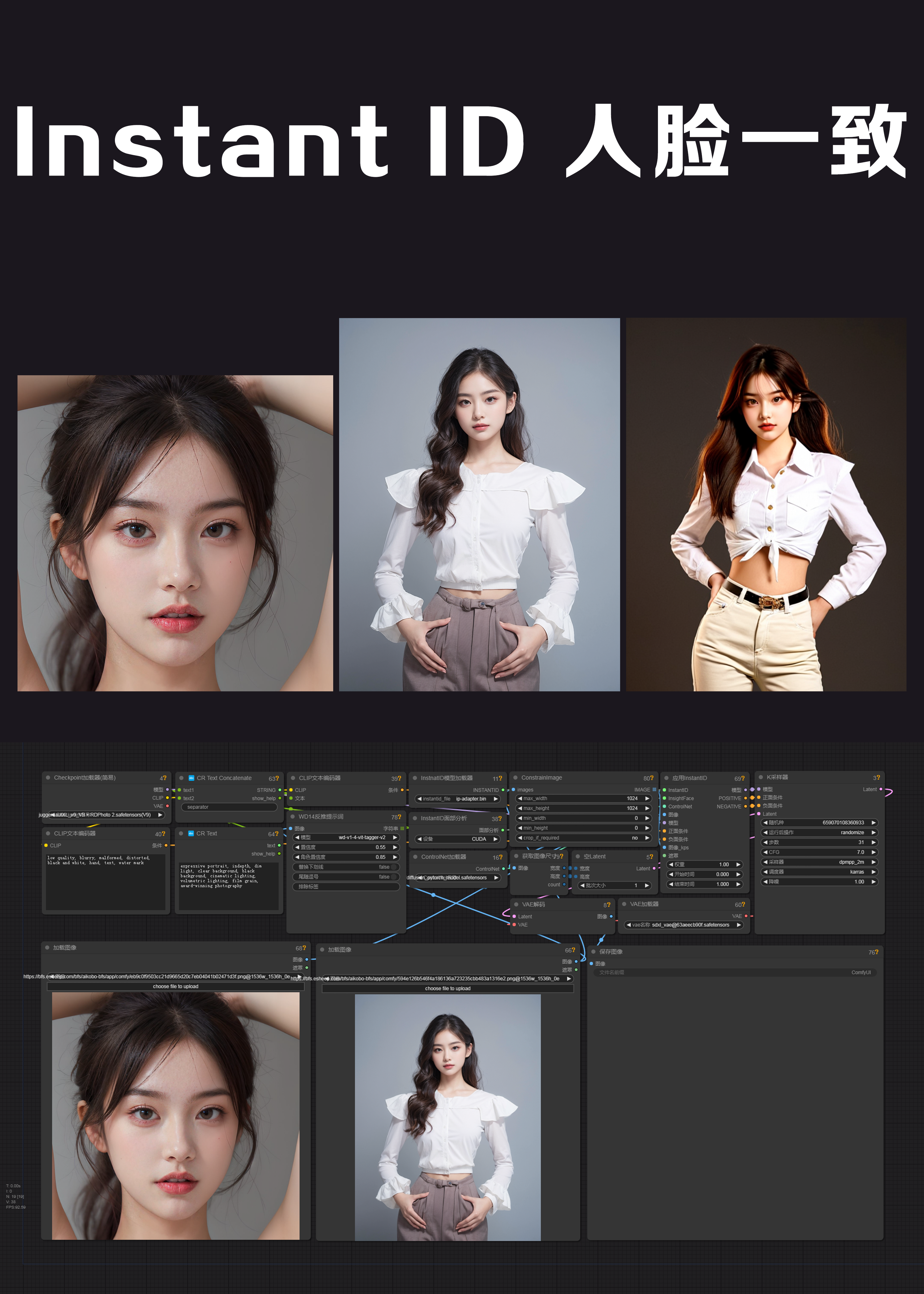This screenshot has width=924, height=1294.
Task: Increase the 步数 value with right arrow
Action: point(874,843)
